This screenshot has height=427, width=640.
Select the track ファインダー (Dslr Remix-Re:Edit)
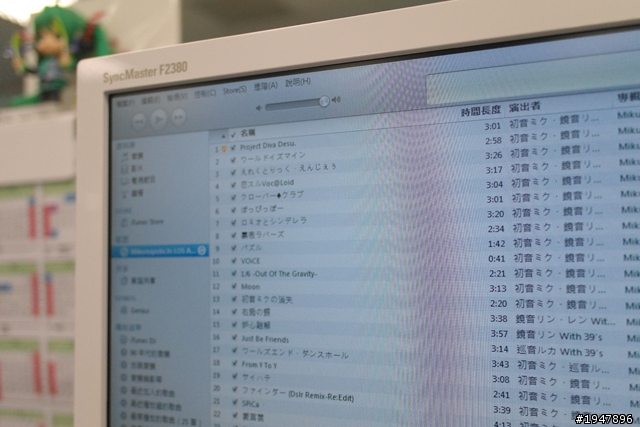click(x=298, y=394)
